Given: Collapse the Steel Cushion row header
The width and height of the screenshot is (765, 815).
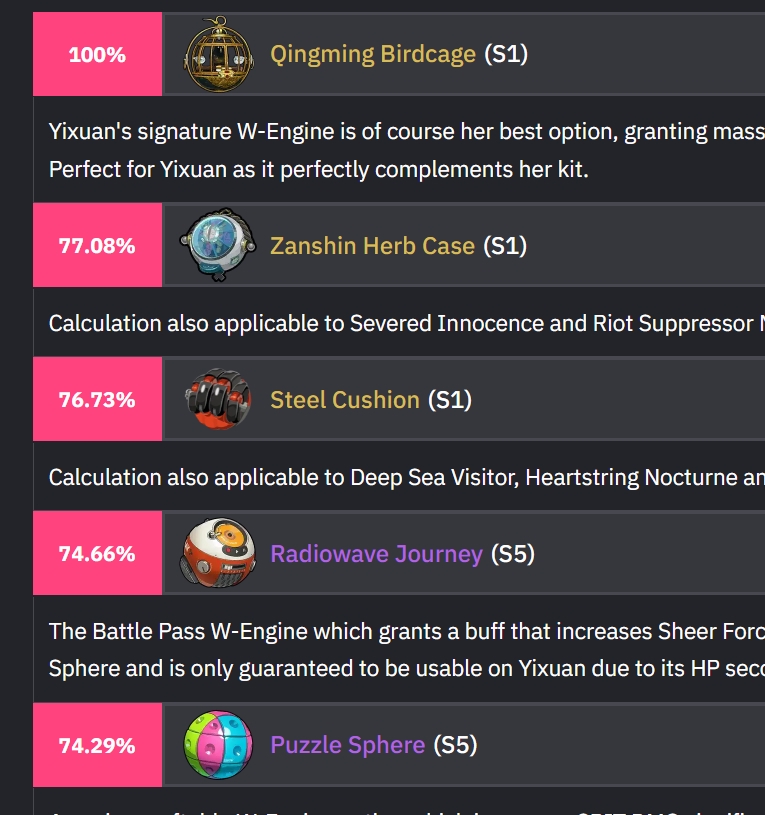Looking at the screenshot, I should pyautogui.click(x=399, y=399).
